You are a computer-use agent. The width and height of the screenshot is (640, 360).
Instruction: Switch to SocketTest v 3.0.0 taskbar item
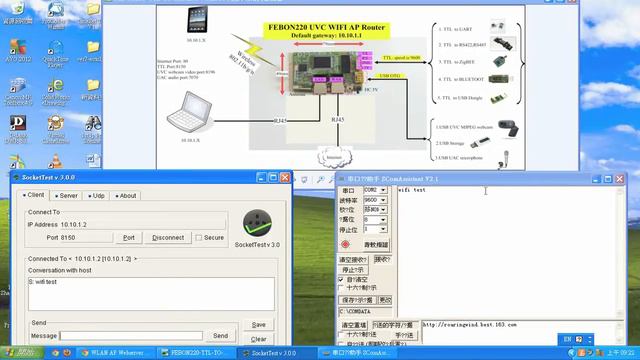(277, 353)
